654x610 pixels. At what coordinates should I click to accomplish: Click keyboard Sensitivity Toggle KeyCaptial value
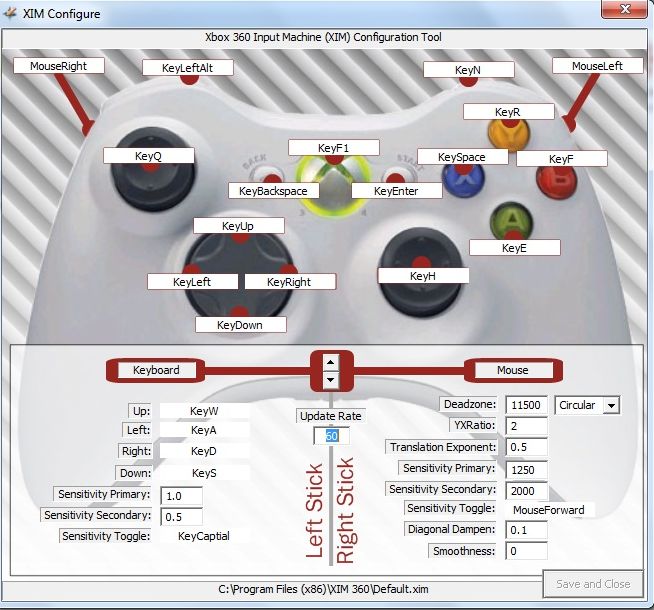204,536
